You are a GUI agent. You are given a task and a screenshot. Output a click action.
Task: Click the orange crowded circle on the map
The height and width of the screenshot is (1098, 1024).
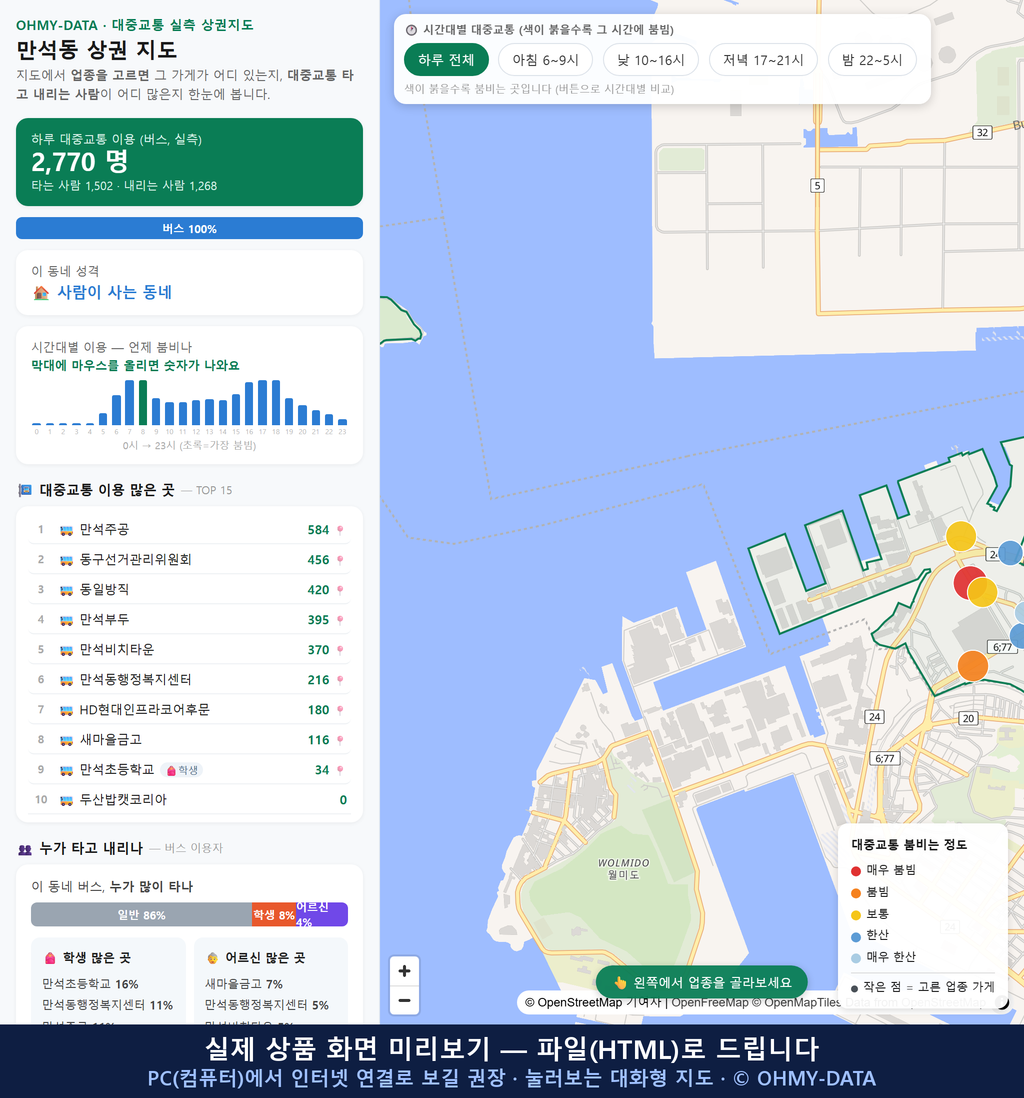[972, 665]
